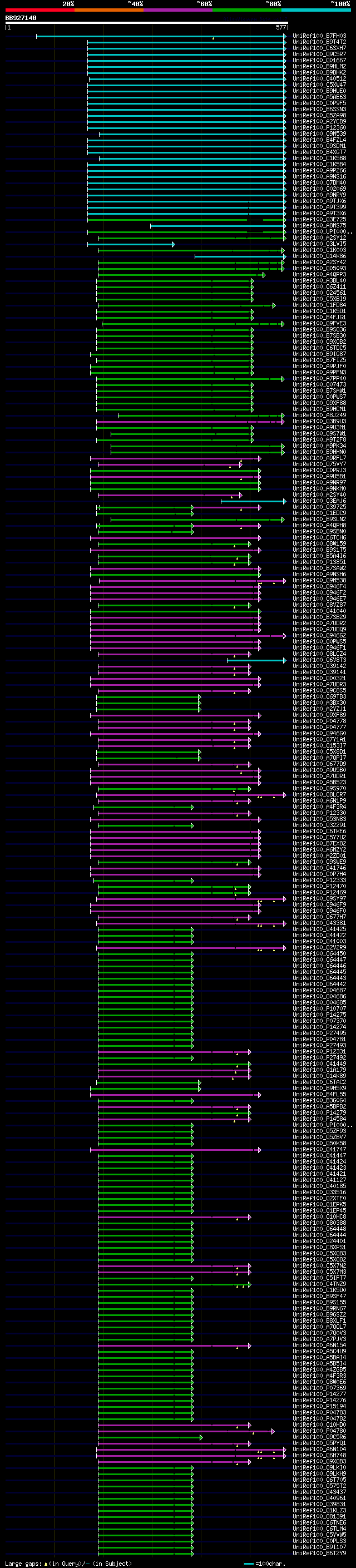Select the UniRef100_B4FZL4 label

click(319, 140)
